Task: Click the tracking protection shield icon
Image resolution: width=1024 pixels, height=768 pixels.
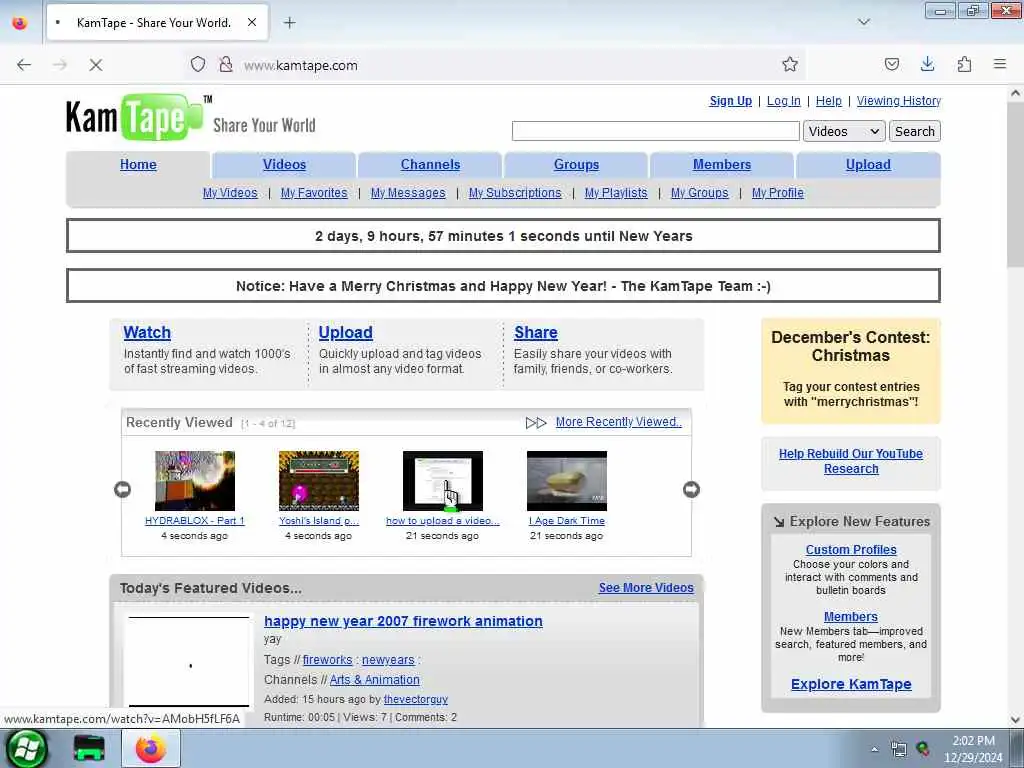Action: (x=198, y=64)
